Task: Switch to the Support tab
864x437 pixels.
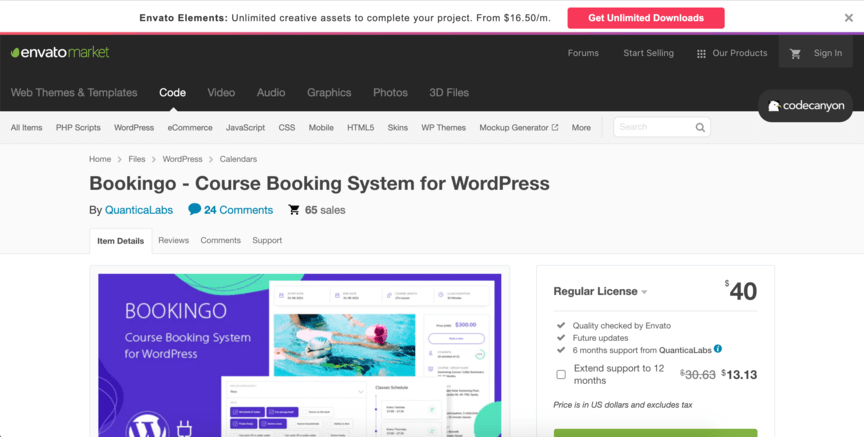Action: pos(267,240)
